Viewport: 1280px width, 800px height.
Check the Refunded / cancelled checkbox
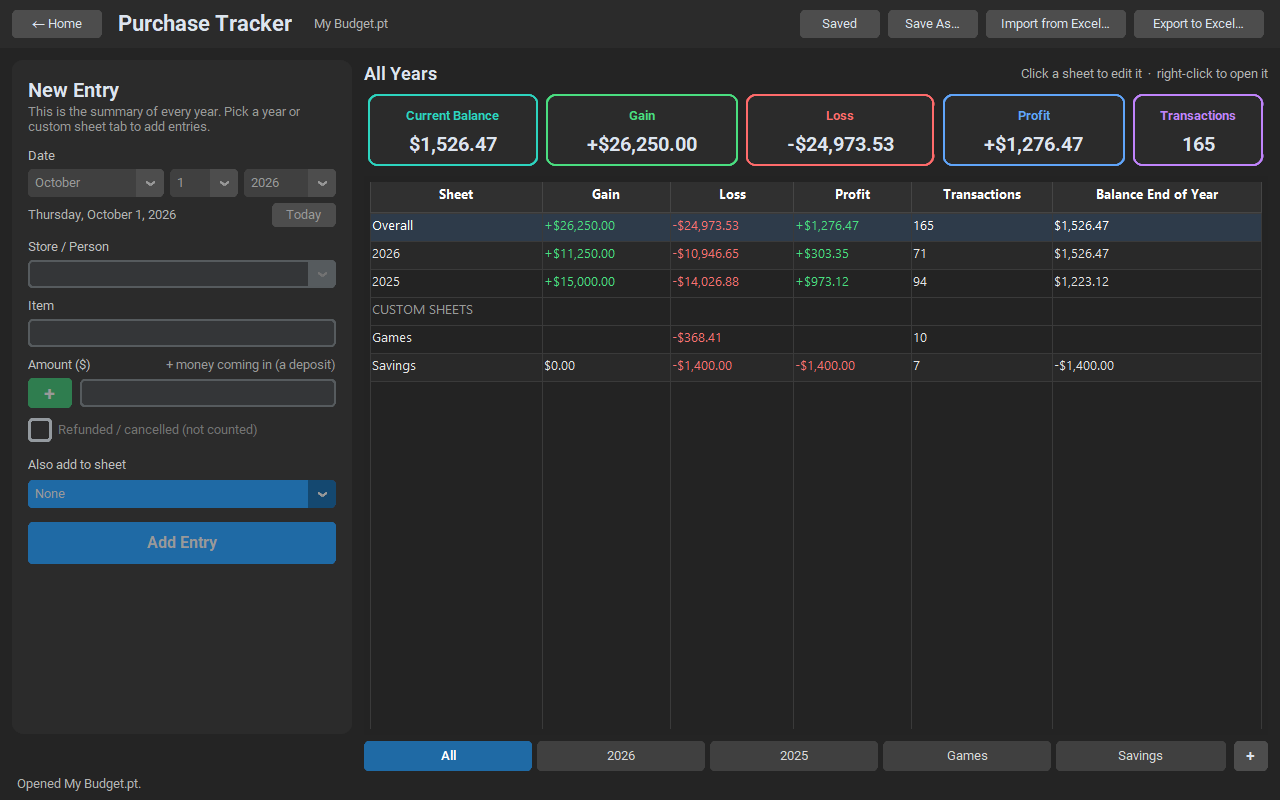click(x=40, y=430)
